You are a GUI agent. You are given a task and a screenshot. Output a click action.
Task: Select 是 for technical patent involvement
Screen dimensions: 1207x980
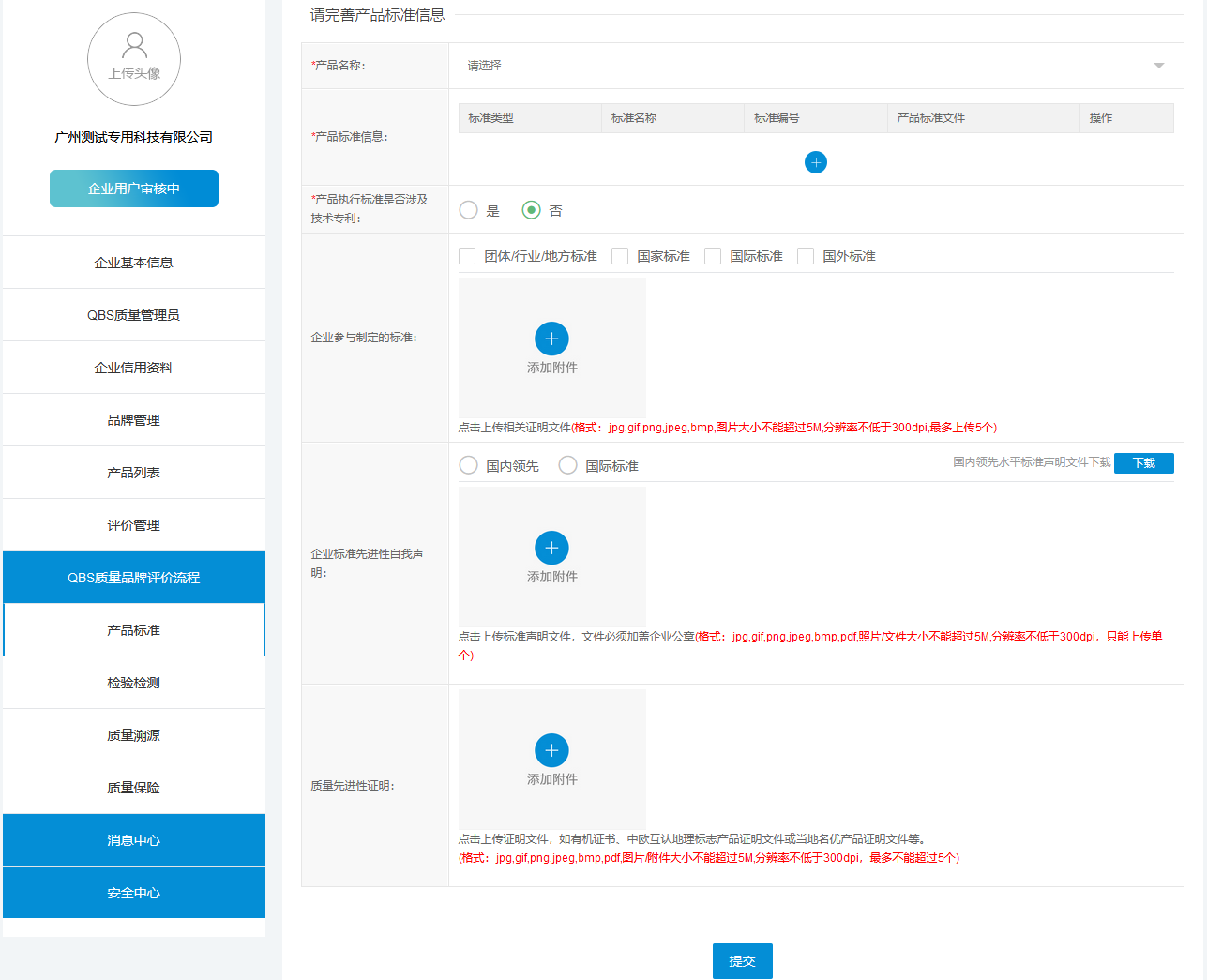469,210
